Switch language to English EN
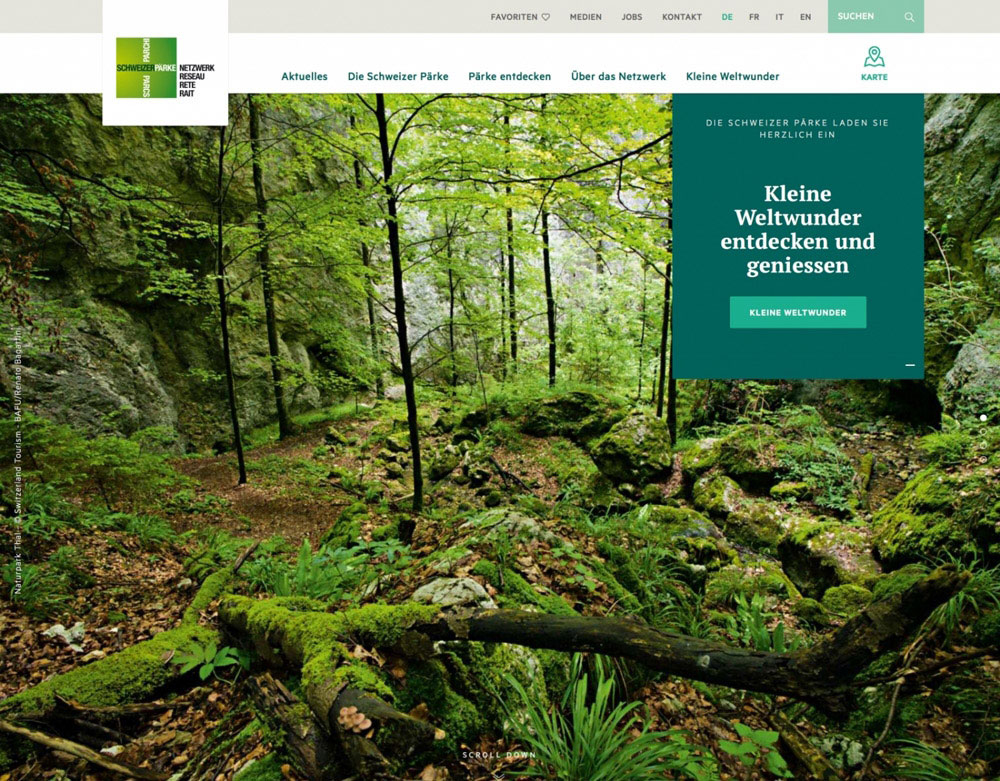1000x781 pixels. 804,17
